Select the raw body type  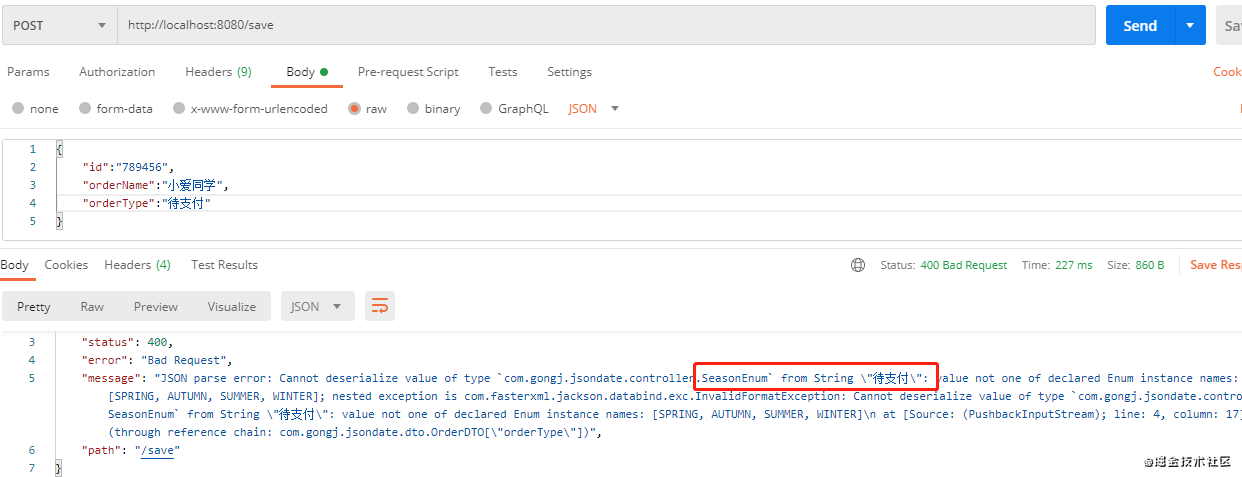pyautogui.click(x=367, y=109)
